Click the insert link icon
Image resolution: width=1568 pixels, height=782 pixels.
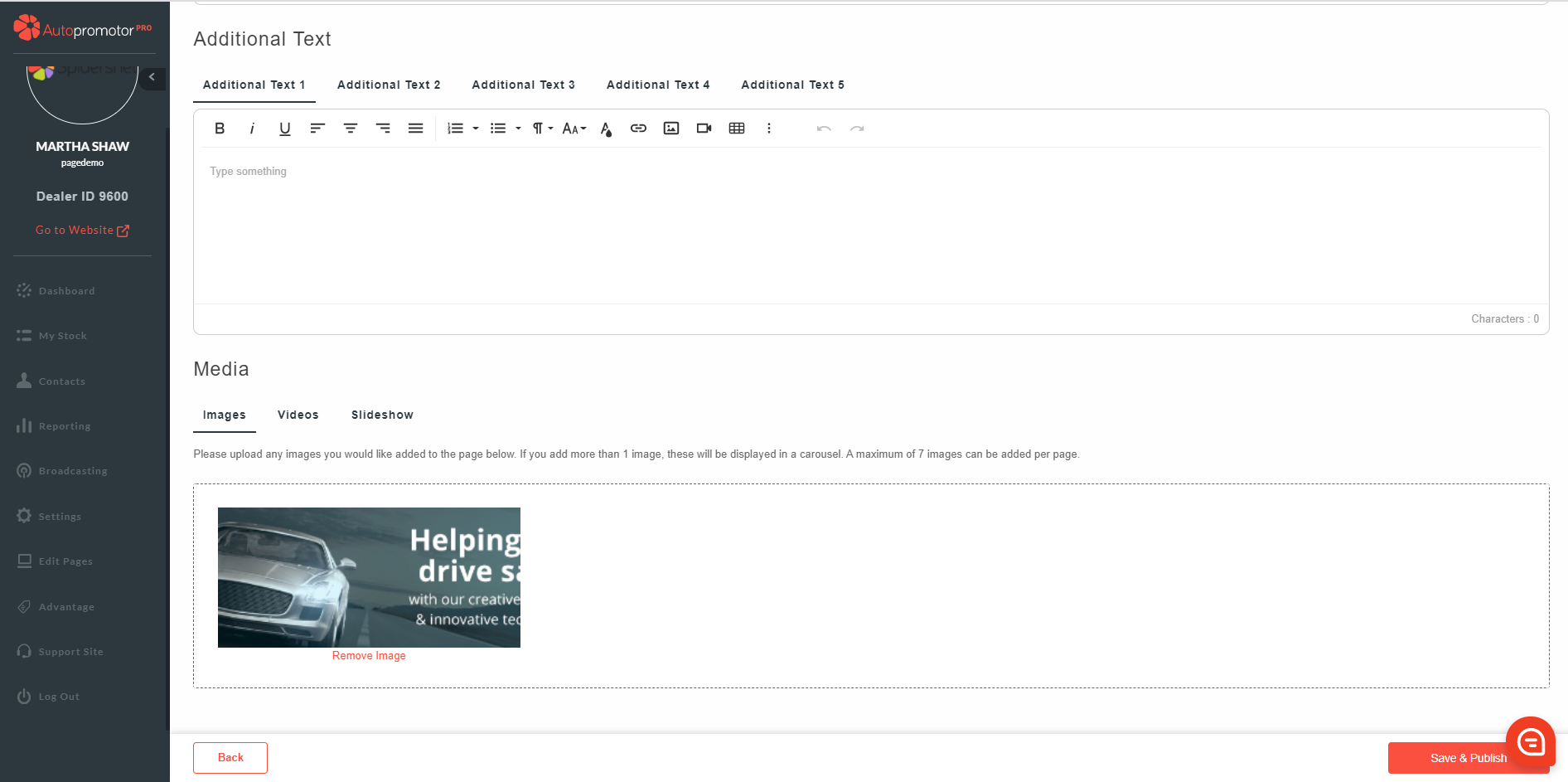pyautogui.click(x=638, y=129)
